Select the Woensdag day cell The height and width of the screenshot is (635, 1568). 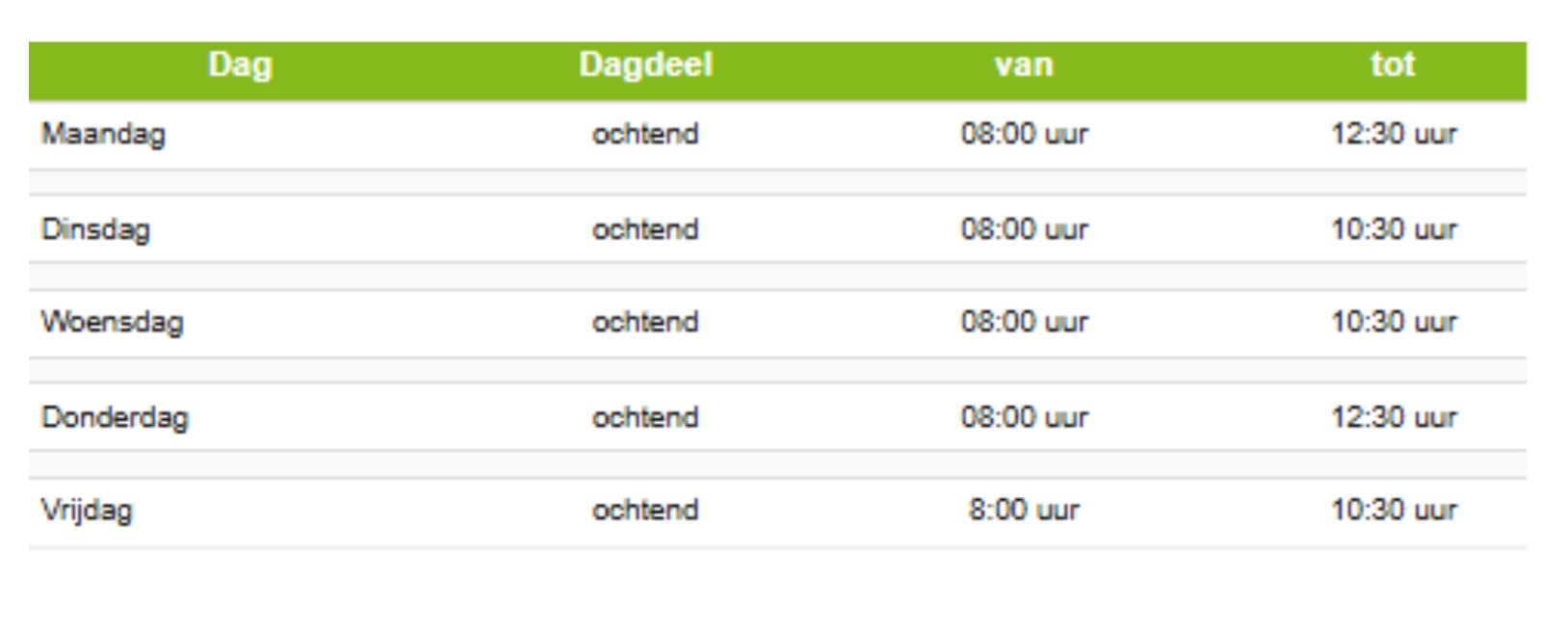coord(112,322)
